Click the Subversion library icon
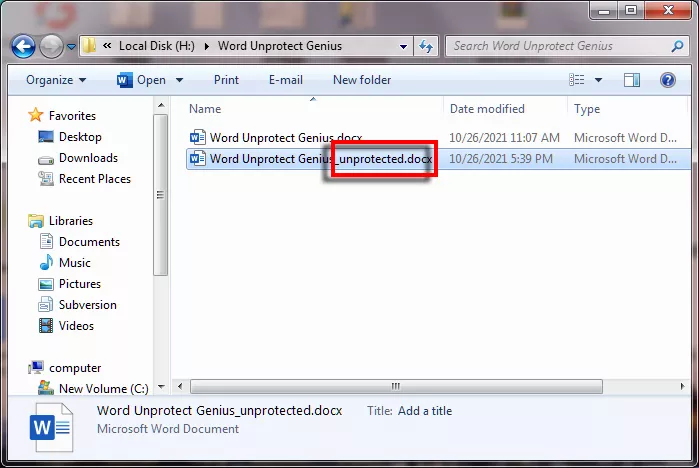 (x=45, y=304)
